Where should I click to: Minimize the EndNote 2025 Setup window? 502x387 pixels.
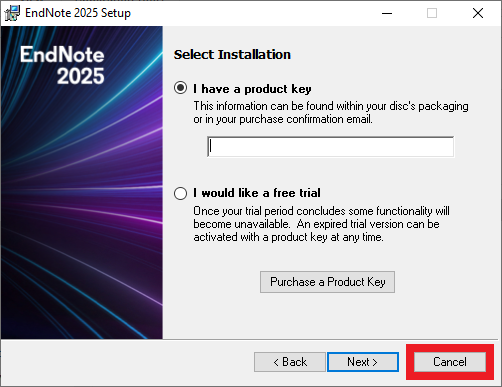click(387, 13)
